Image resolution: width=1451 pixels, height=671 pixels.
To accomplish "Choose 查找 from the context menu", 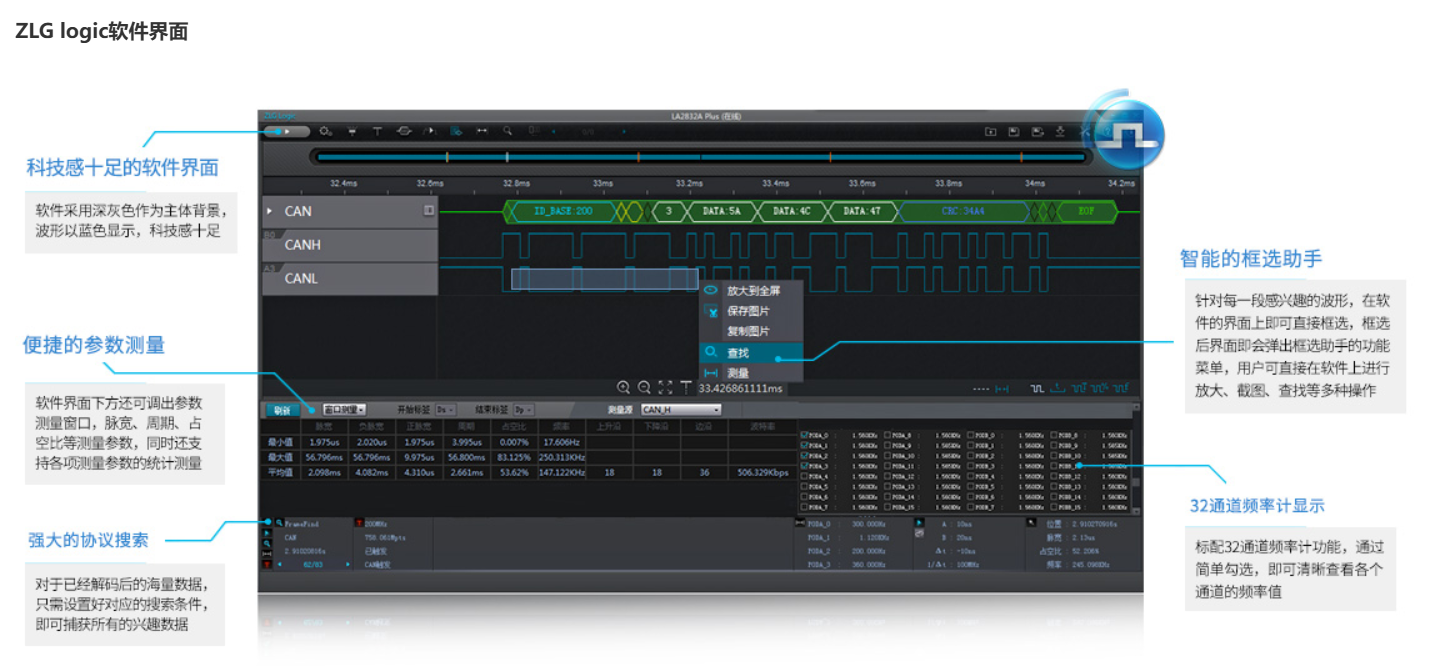I will [752, 353].
